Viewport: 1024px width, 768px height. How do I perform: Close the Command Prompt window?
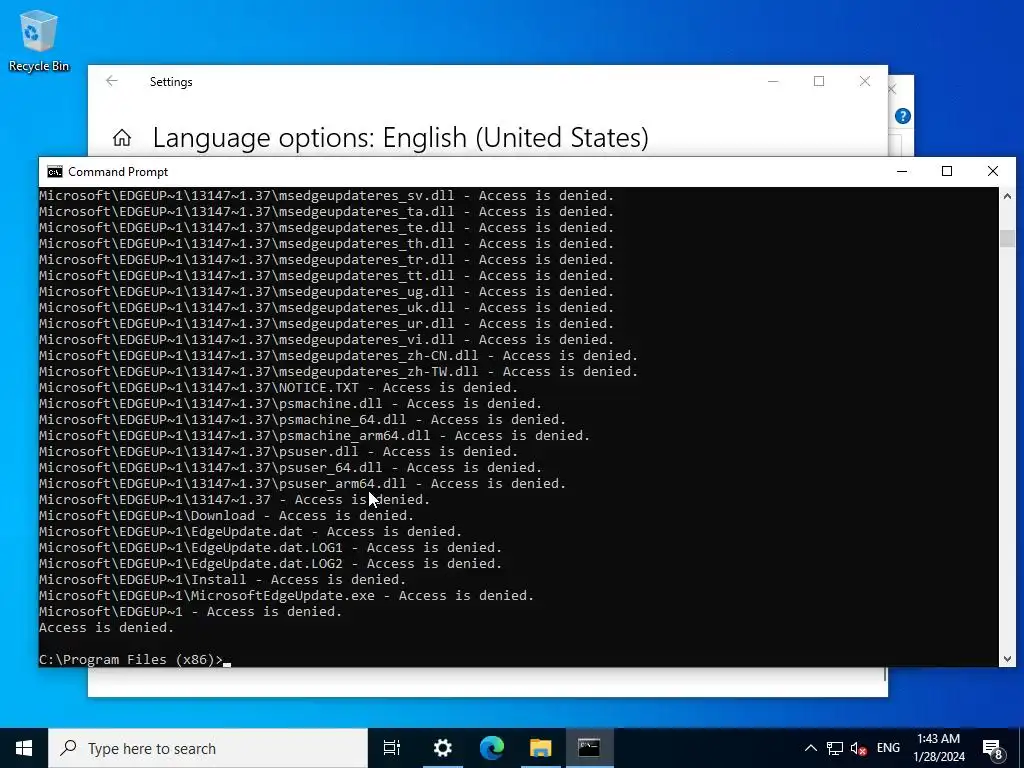click(993, 171)
